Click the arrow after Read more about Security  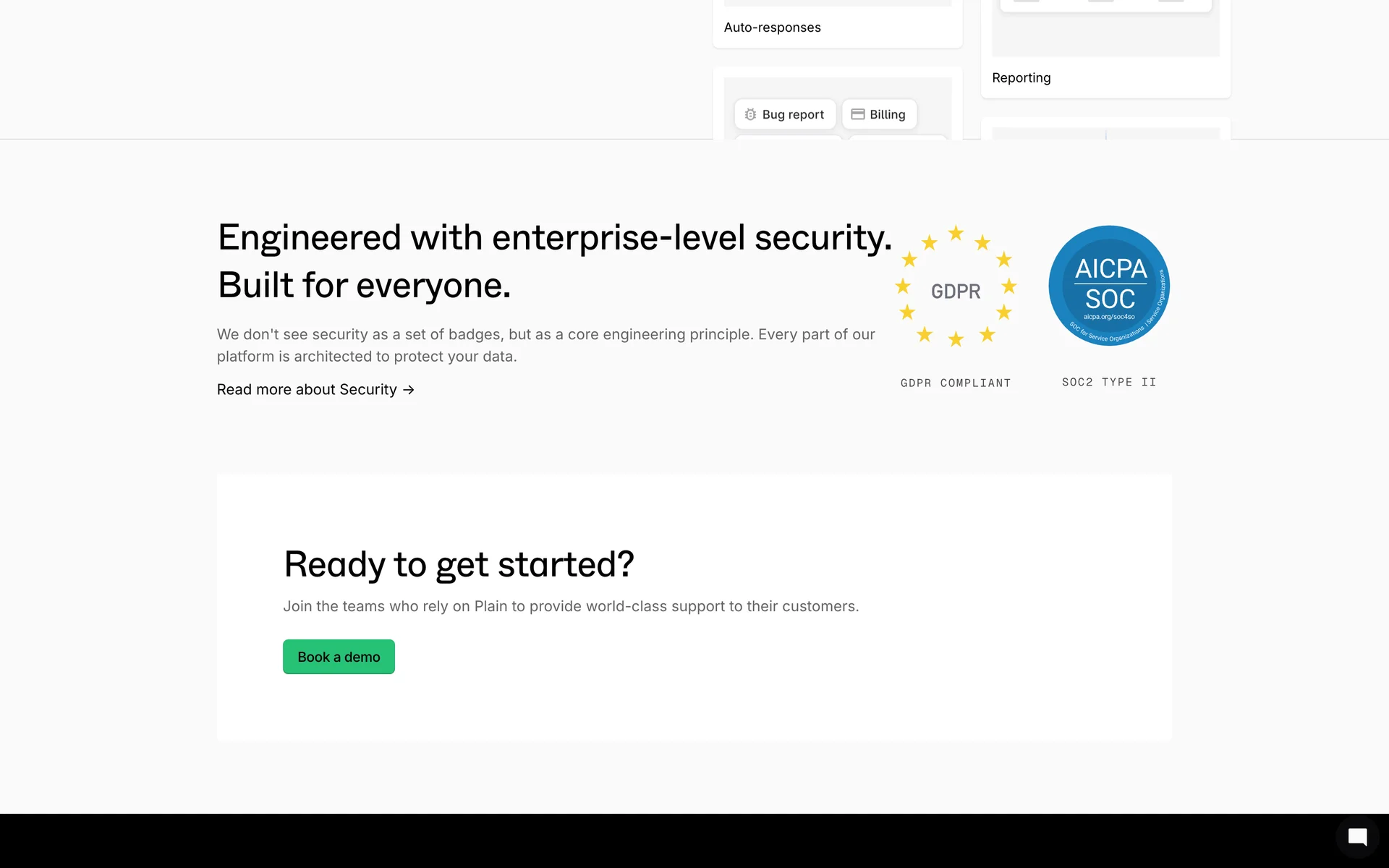tap(409, 390)
